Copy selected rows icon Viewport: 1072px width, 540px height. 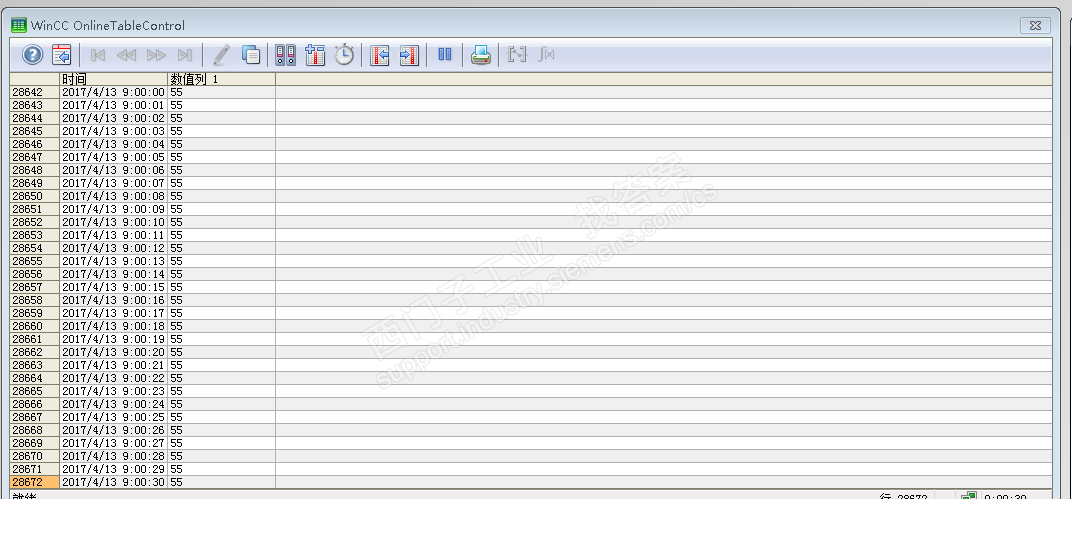(251, 55)
